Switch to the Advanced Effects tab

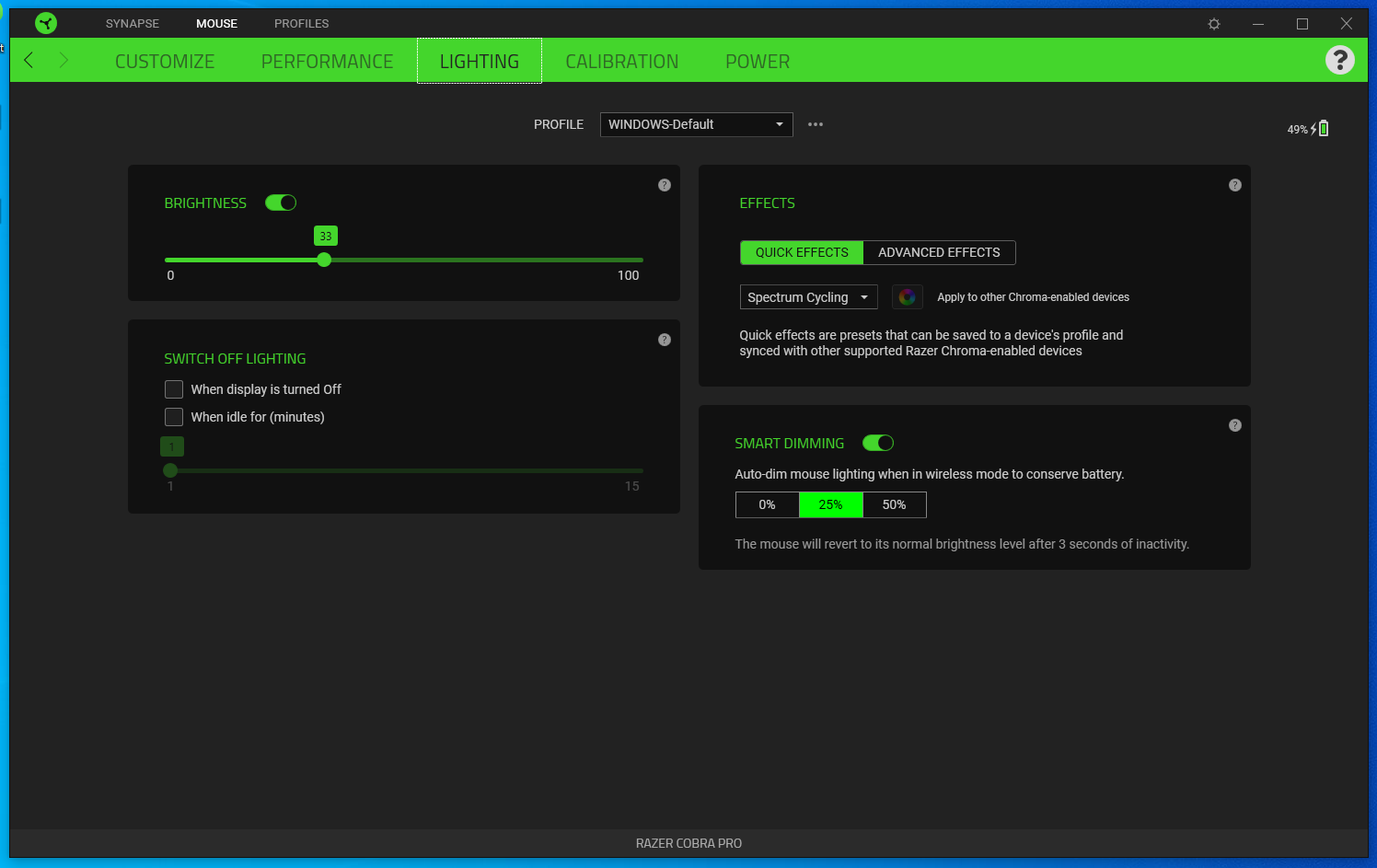click(x=939, y=252)
